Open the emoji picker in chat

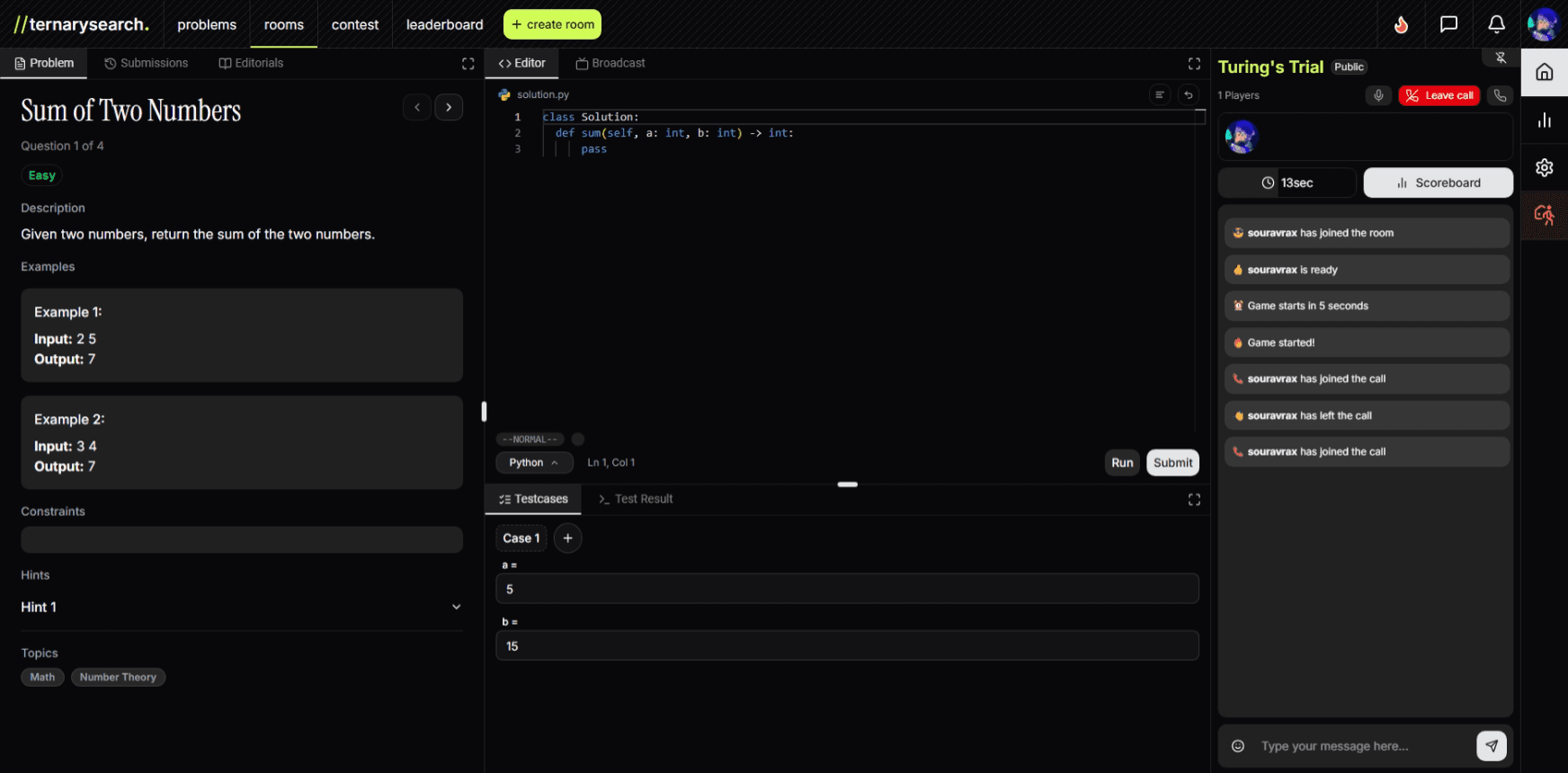pos(1238,746)
